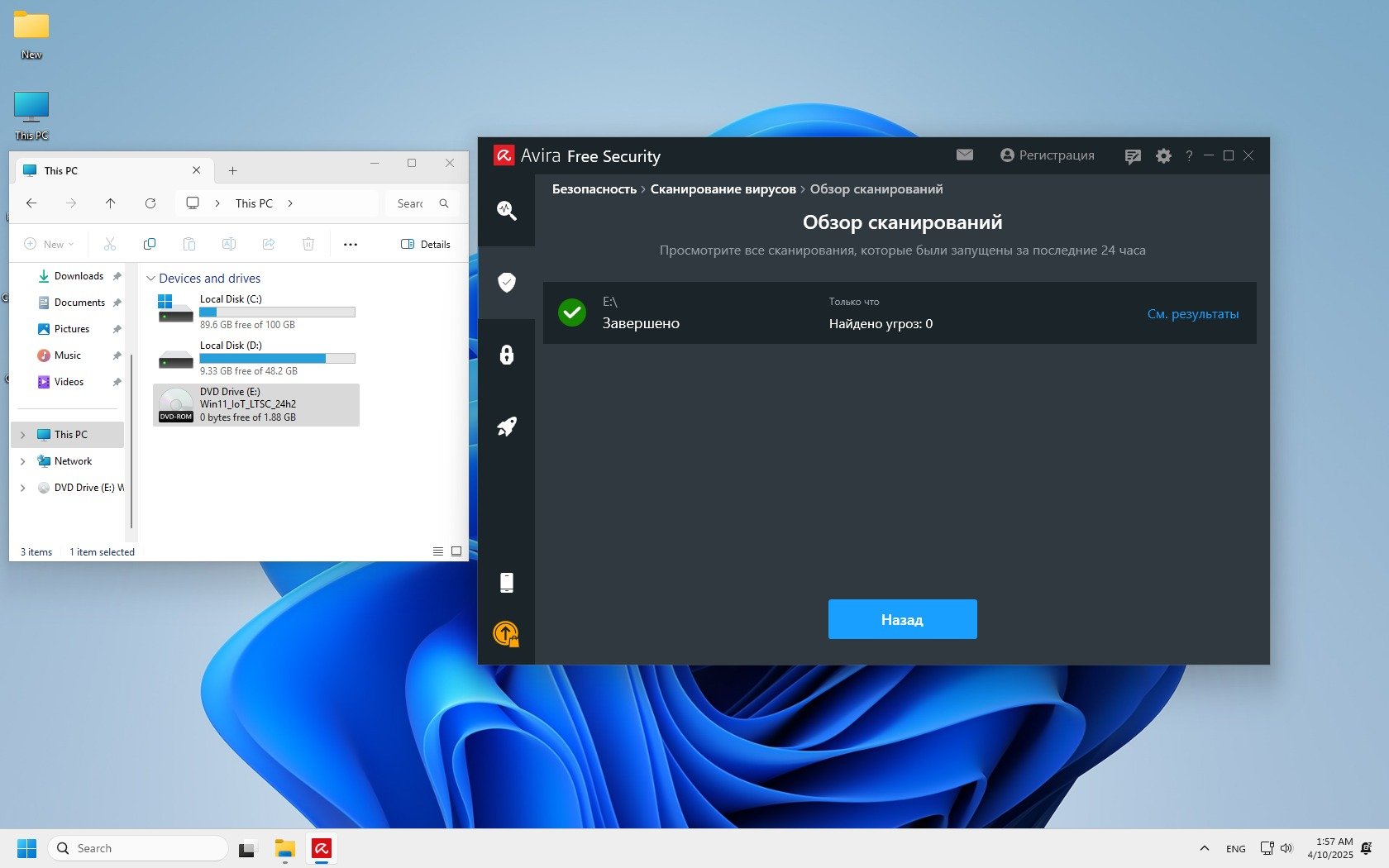Collapse the Devices and drives group
This screenshot has height=868, width=1389.
pyautogui.click(x=150, y=279)
